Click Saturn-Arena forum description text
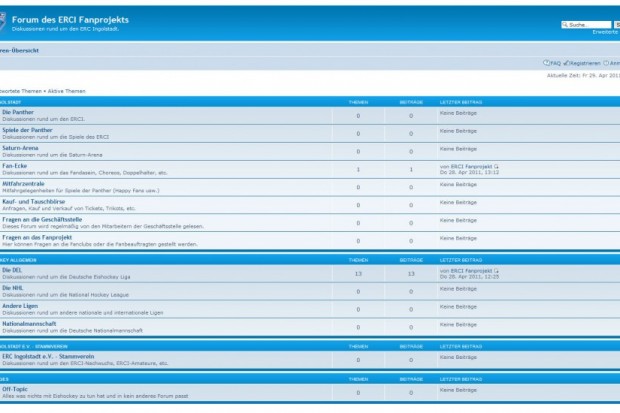Viewport: 620px width, 413px height. pos(52,155)
